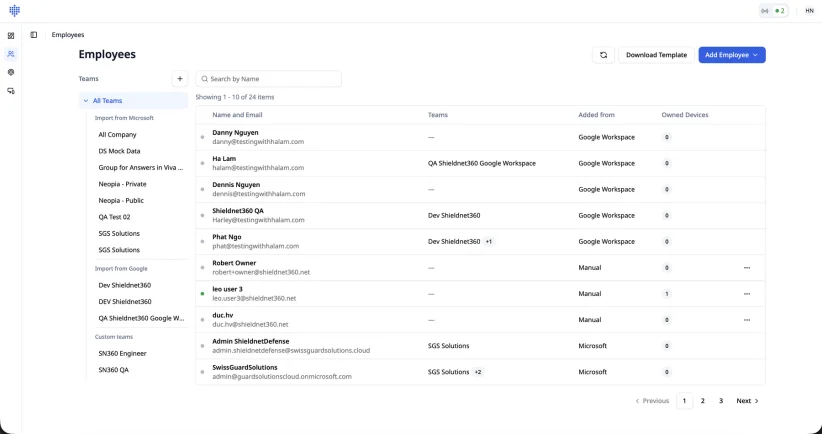This screenshot has height=434, width=822.
Task: Collapse the All Teams tree node
Action: (86, 101)
